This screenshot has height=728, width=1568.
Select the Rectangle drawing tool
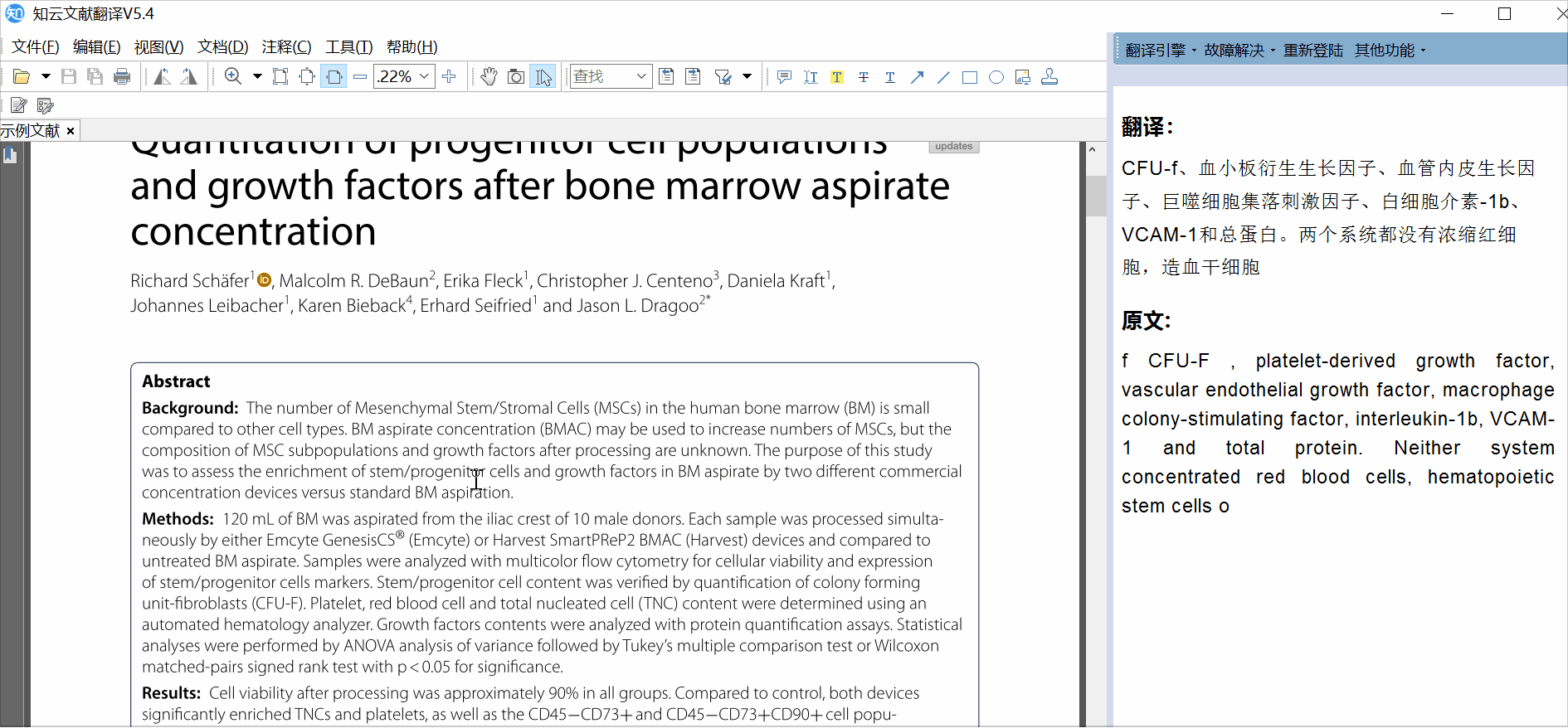click(x=970, y=77)
